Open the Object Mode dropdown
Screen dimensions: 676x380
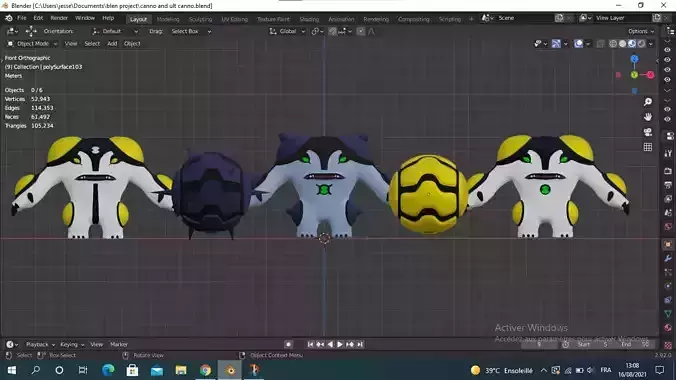pos(32,44)
